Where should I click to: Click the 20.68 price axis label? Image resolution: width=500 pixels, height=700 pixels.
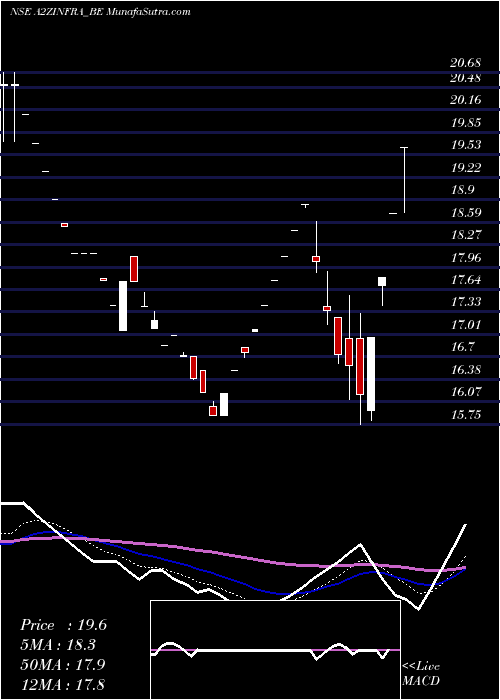point(465,64)
